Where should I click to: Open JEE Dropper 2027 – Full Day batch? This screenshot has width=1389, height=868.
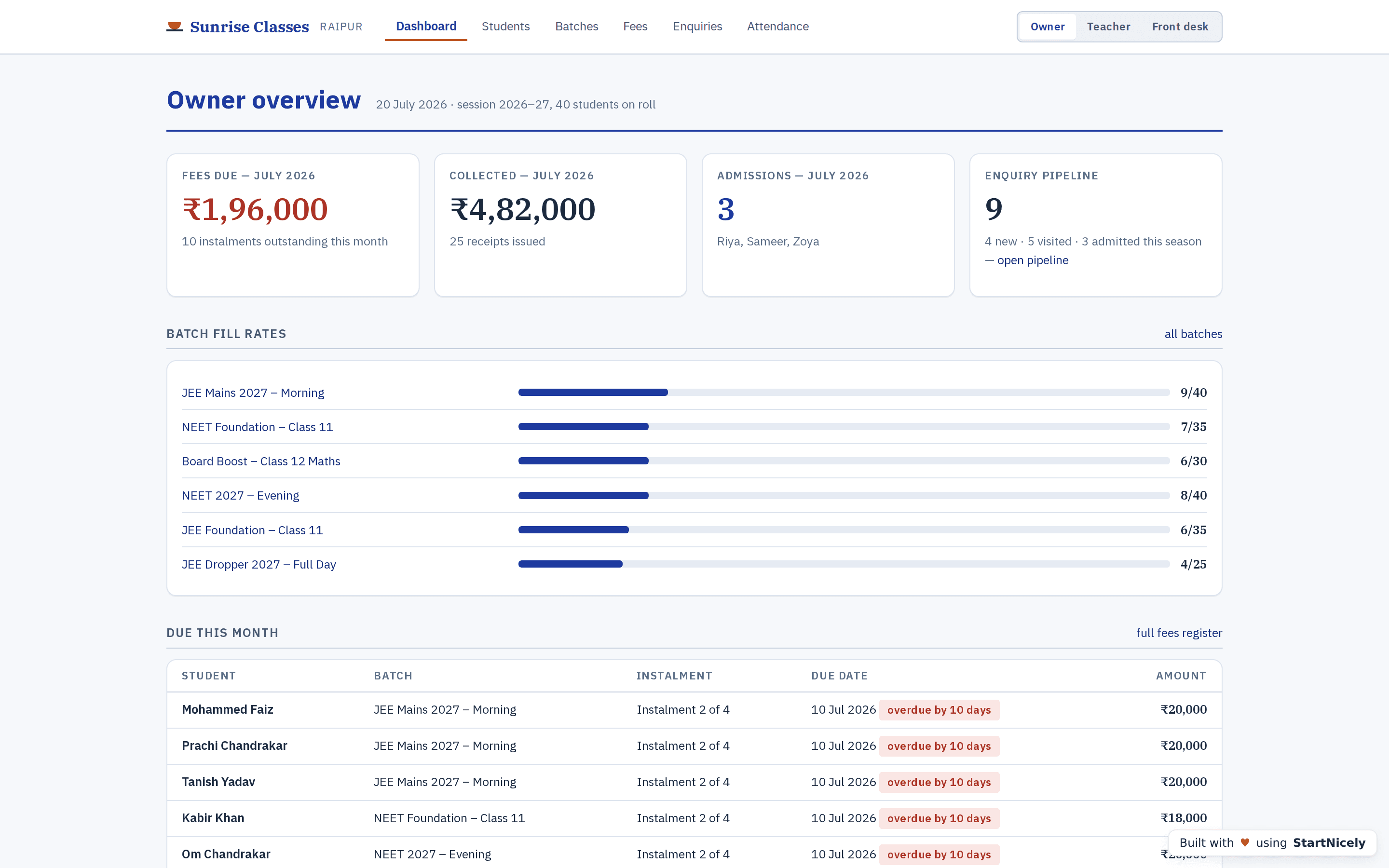(x=259, y=564)
